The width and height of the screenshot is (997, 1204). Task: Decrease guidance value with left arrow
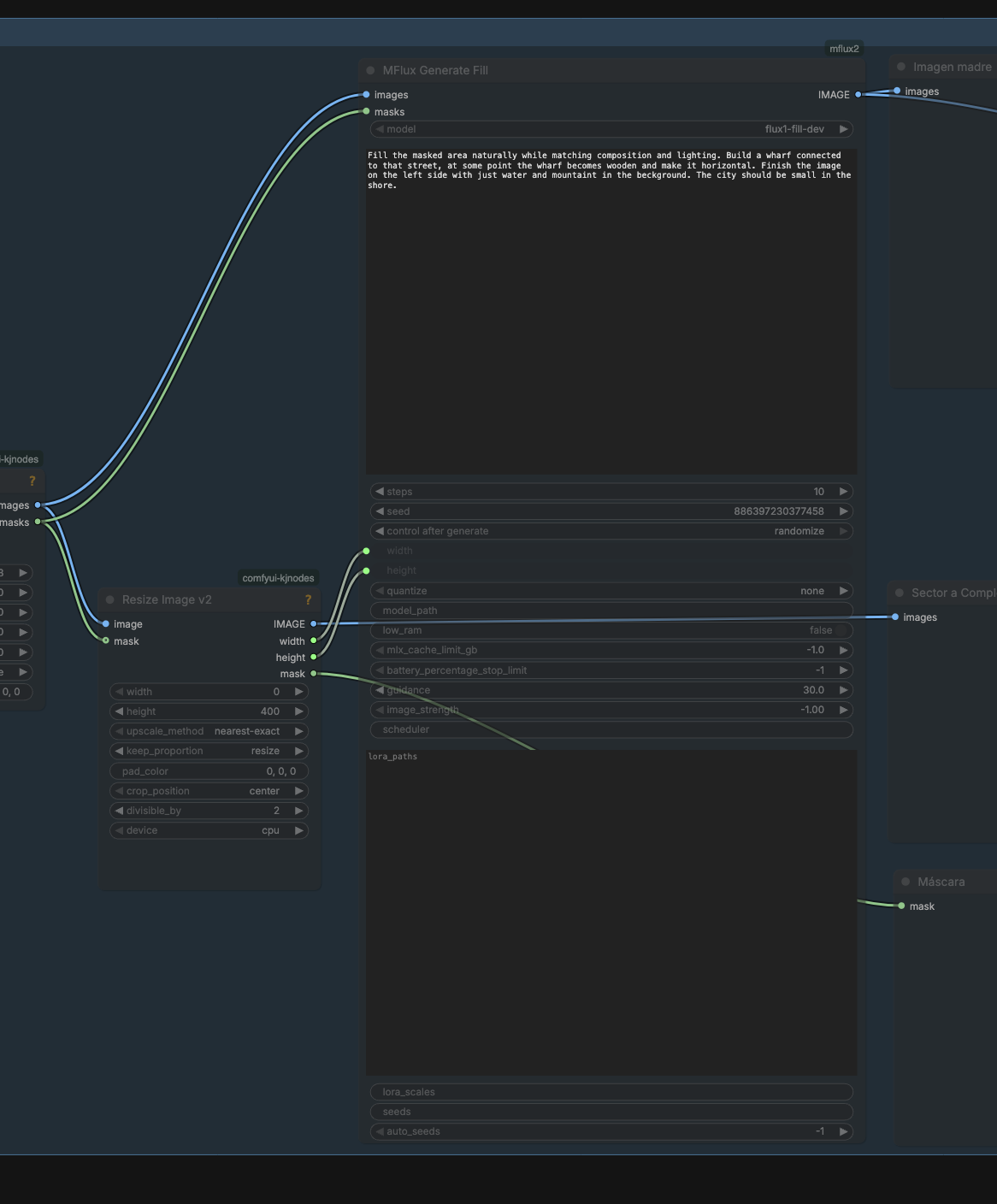(380, 690)
